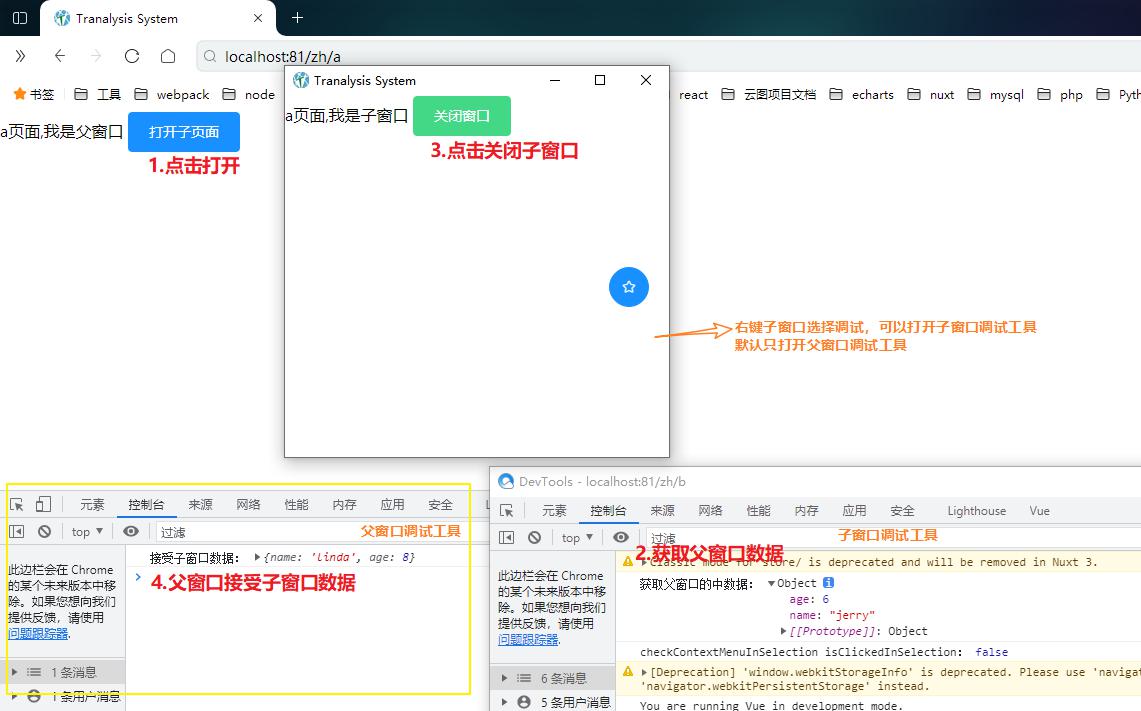Open a new browser tab
Screen dimensions: 1141x711
click(297, 18)
